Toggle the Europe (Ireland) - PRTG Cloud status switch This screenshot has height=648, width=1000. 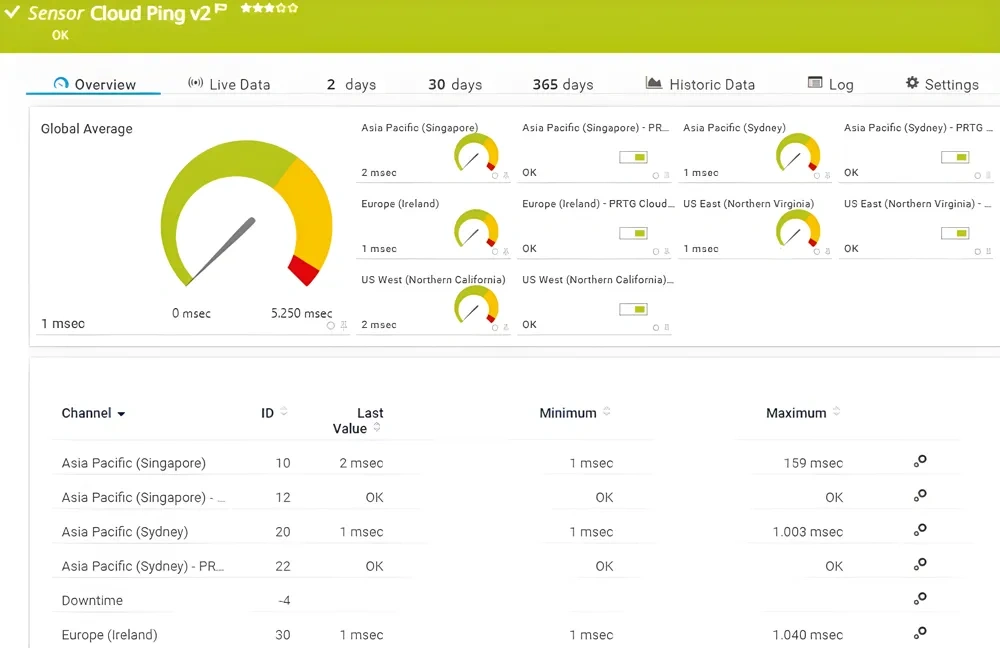coord(633,233)
